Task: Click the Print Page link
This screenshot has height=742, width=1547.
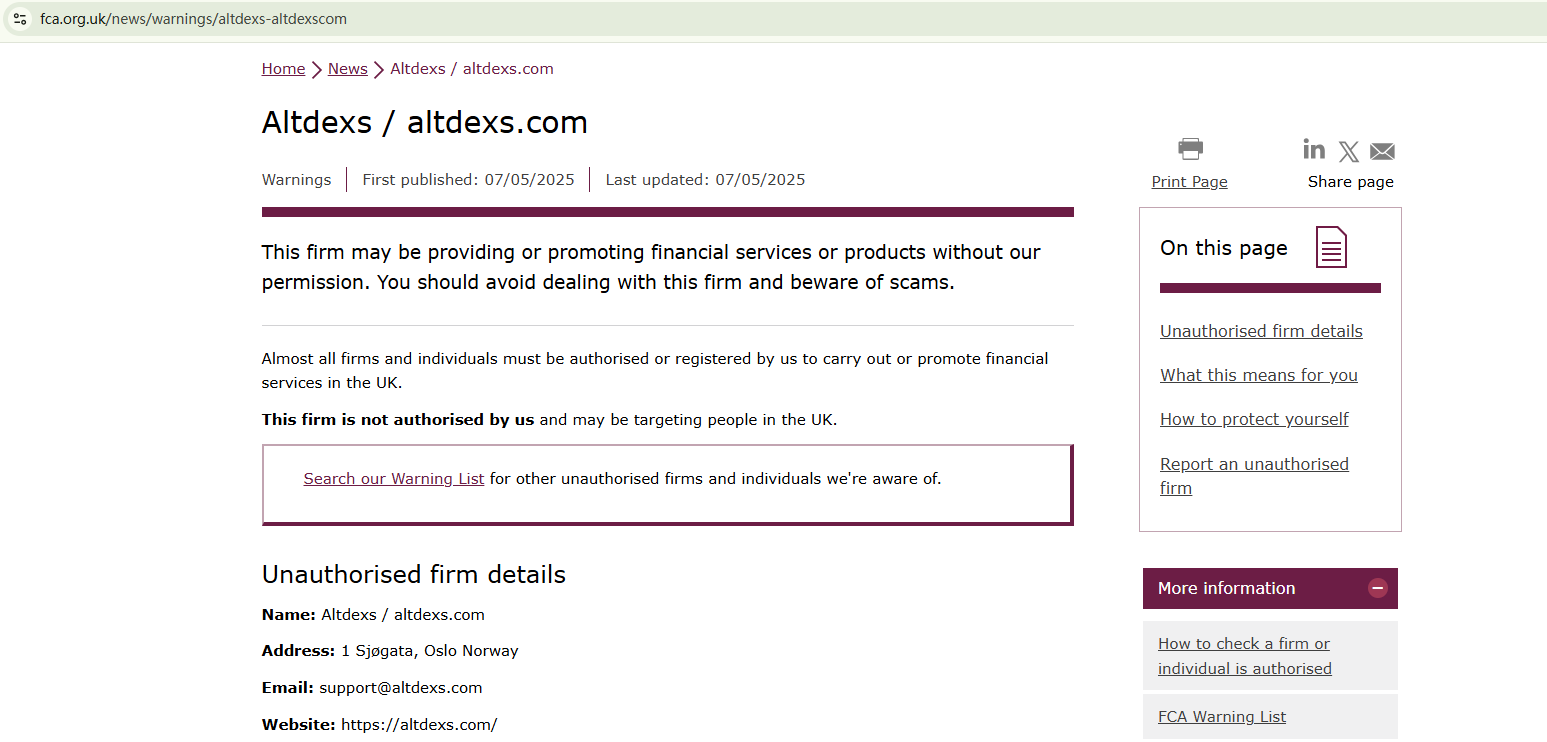Action: click(1189, 182)
